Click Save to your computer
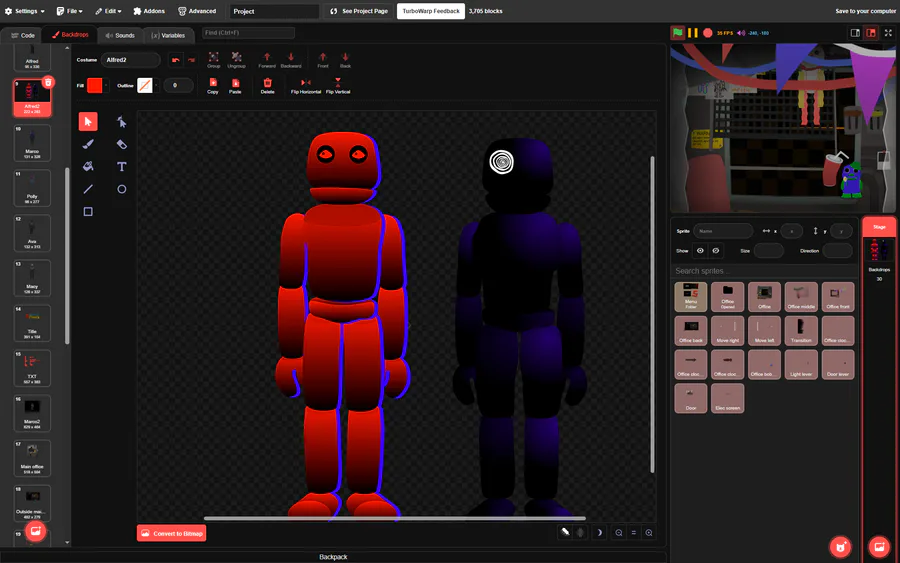The width and height of the screenshot is (900, 563). click(866, 11)
